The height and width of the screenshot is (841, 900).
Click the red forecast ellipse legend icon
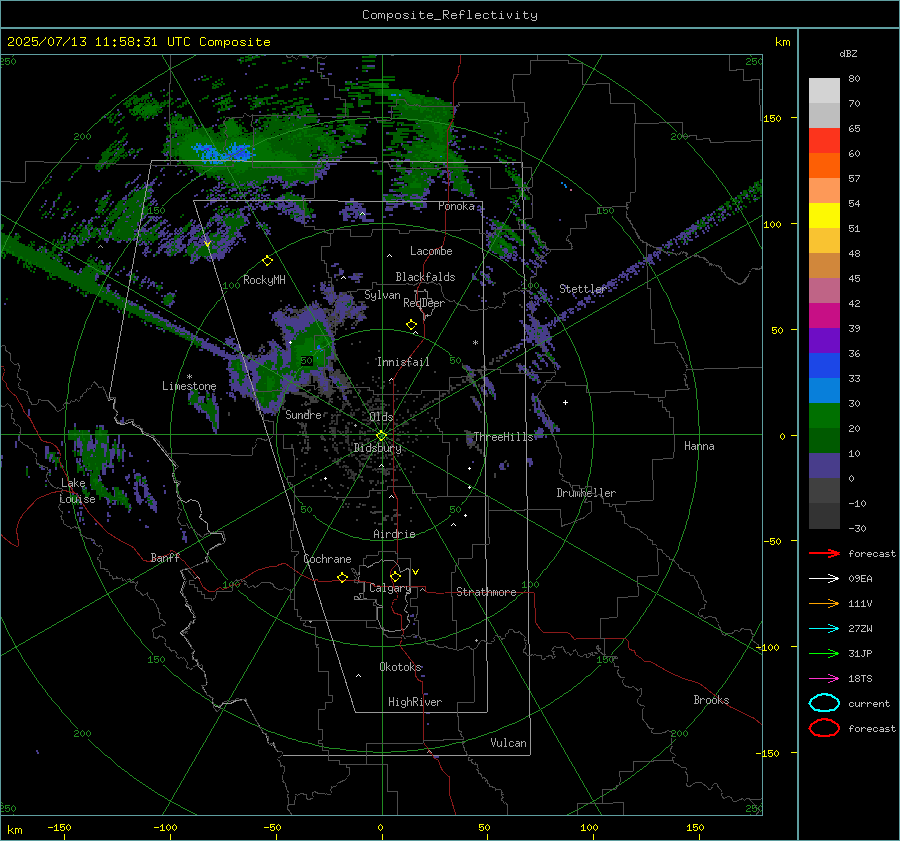tap(824, 728)
